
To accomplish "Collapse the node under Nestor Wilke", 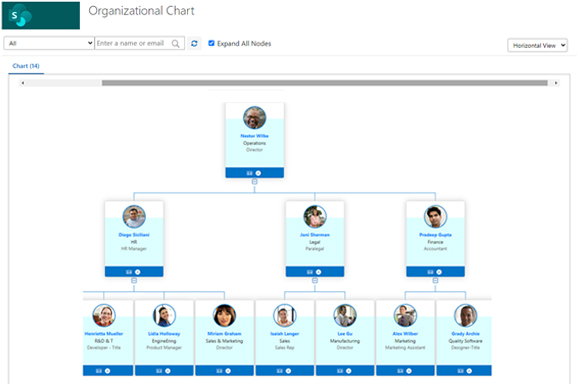I will coord(254,182).
